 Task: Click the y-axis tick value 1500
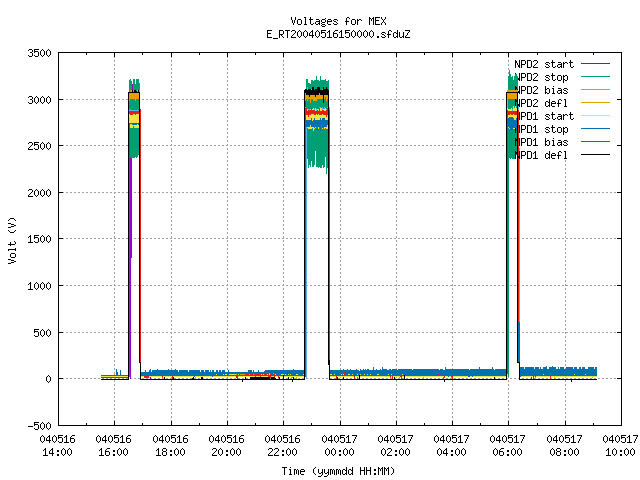click(40, 239)
